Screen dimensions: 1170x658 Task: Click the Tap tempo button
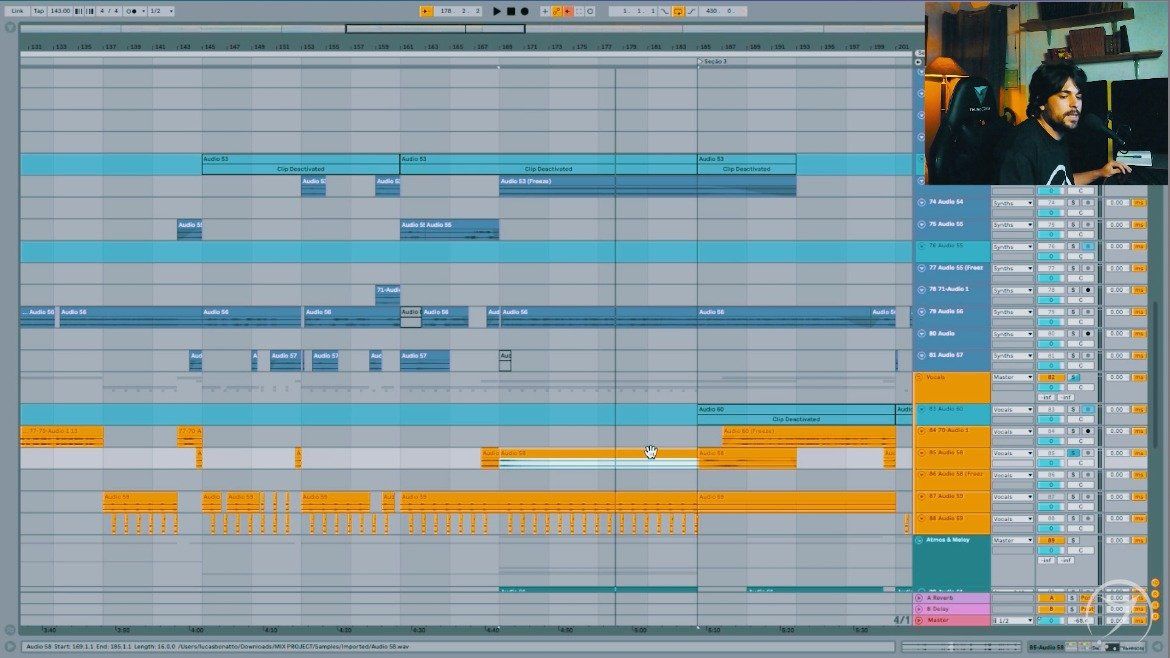pos(39,11)
